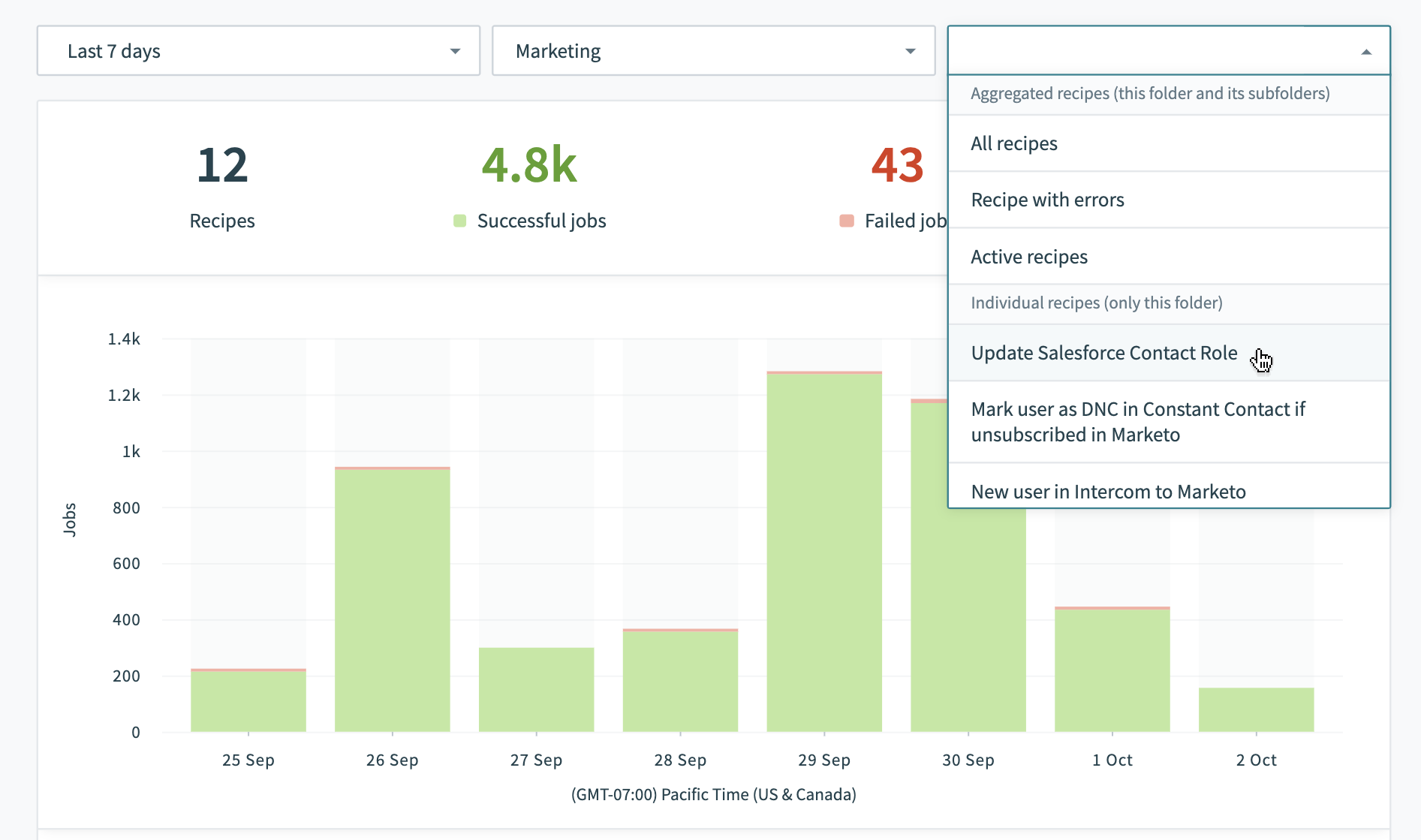Click the 25 Sep bar in chart
Viewport: 1421px width, 840px height.
[x=248, y=700]
